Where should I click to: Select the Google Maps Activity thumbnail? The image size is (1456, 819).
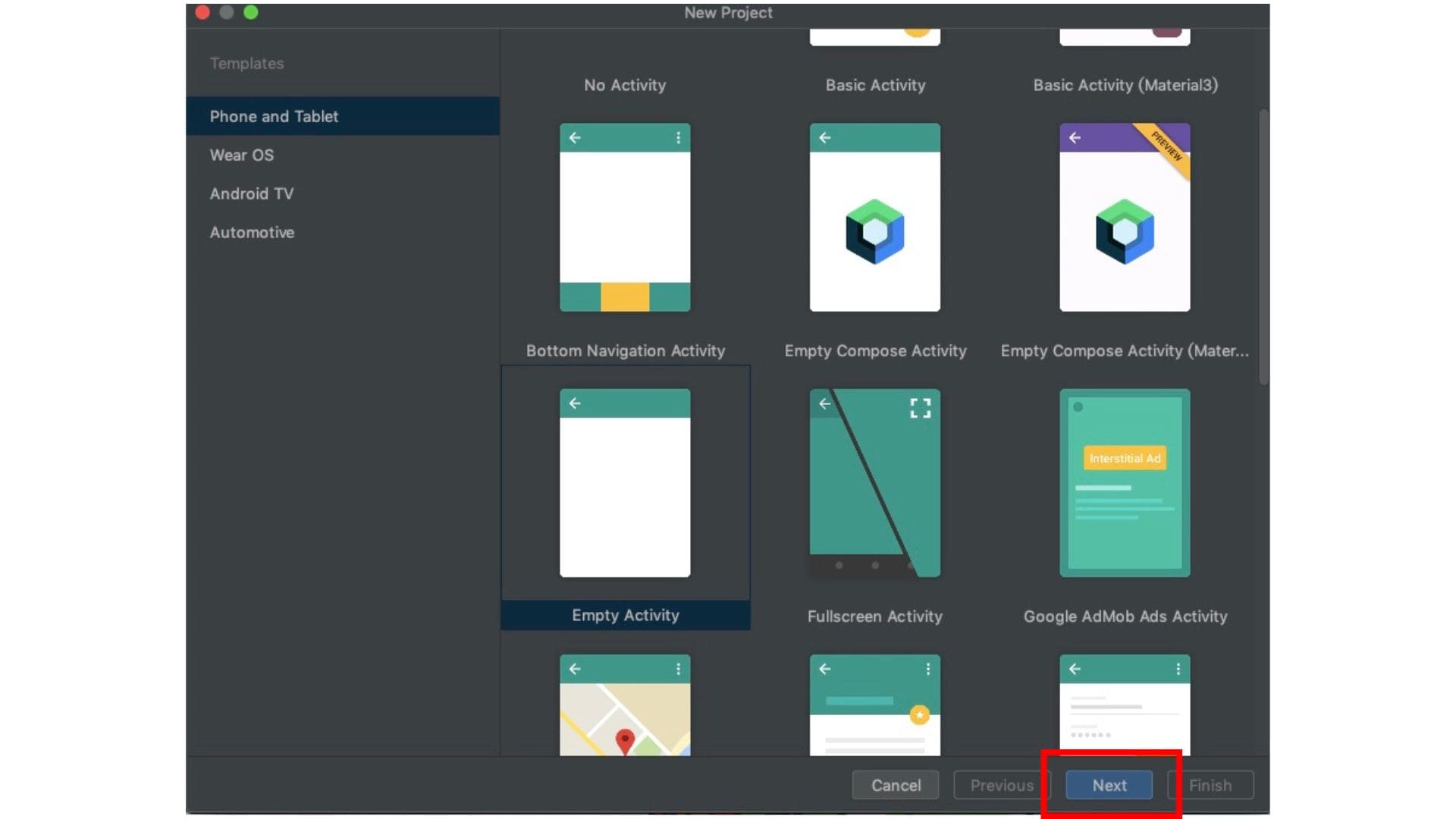click(624, 705)
